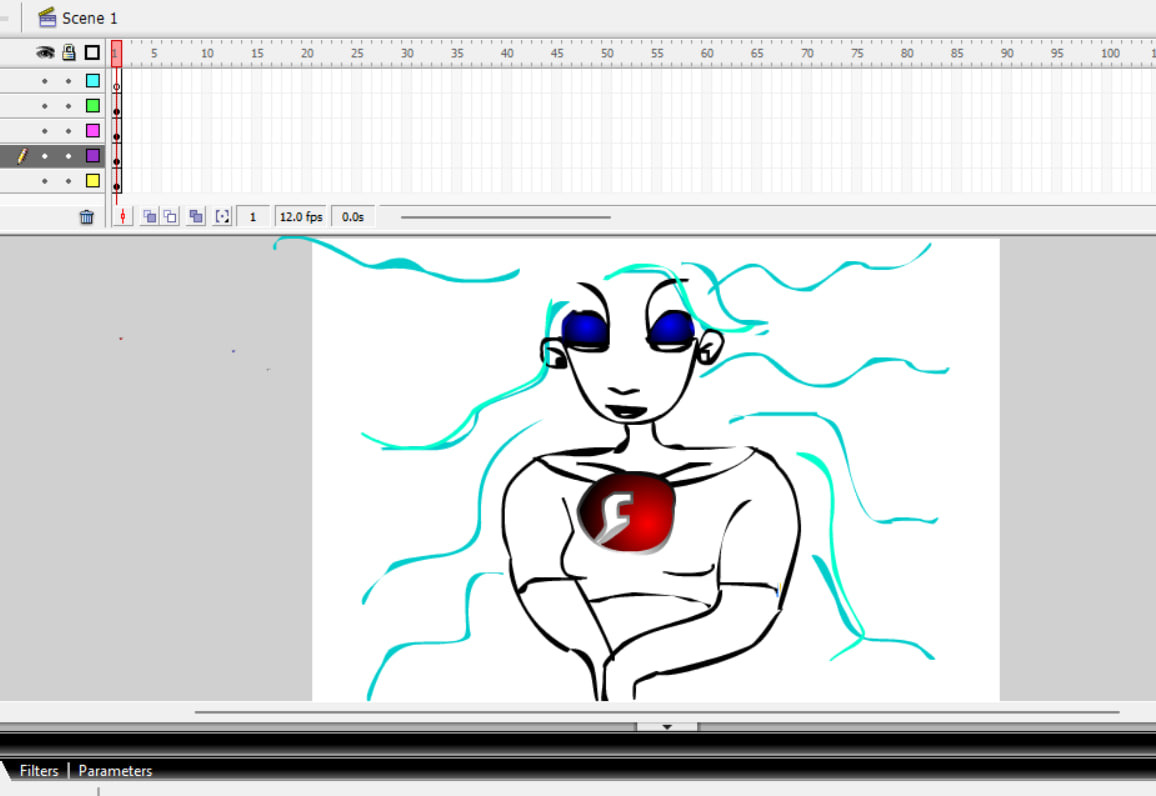Click the current frame field showing 1

[x=253, y=217]
